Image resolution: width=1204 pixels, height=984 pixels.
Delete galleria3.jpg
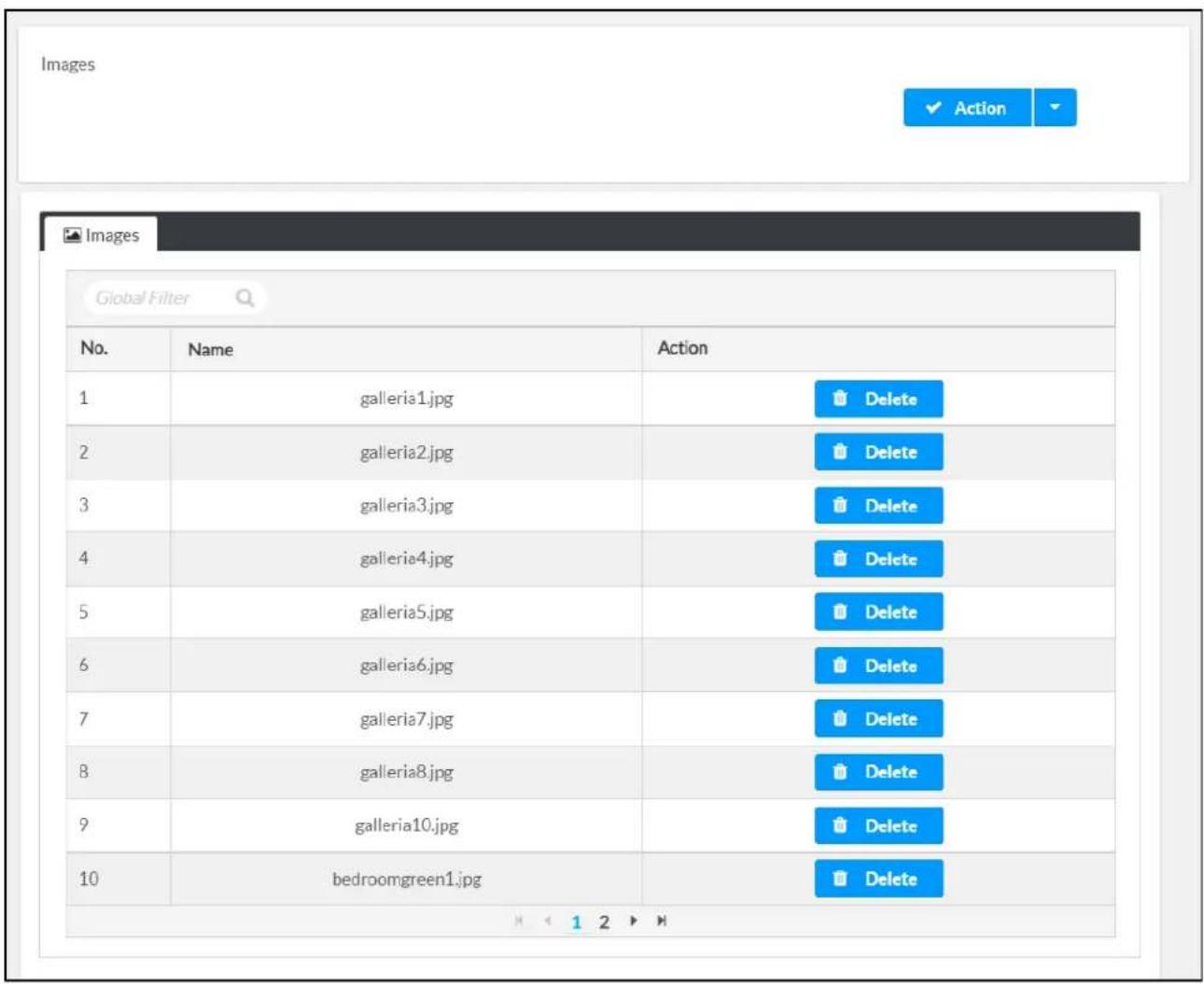[878, 506]
